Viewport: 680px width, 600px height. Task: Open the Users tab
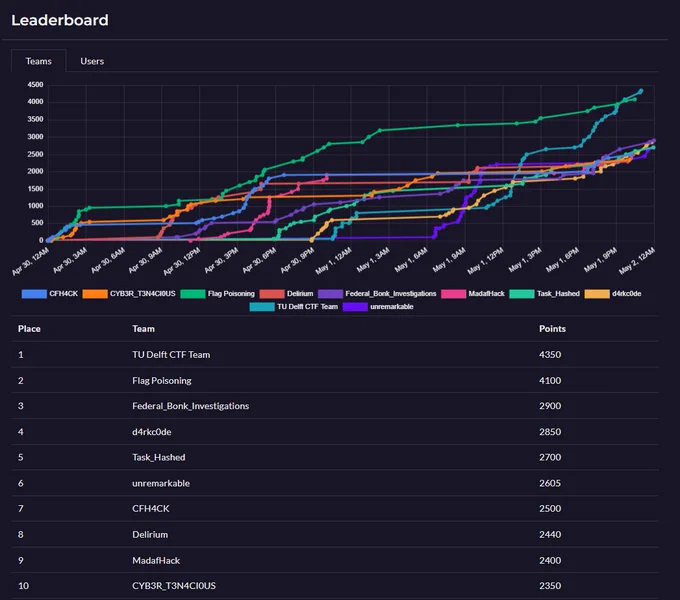coord(92,61)
